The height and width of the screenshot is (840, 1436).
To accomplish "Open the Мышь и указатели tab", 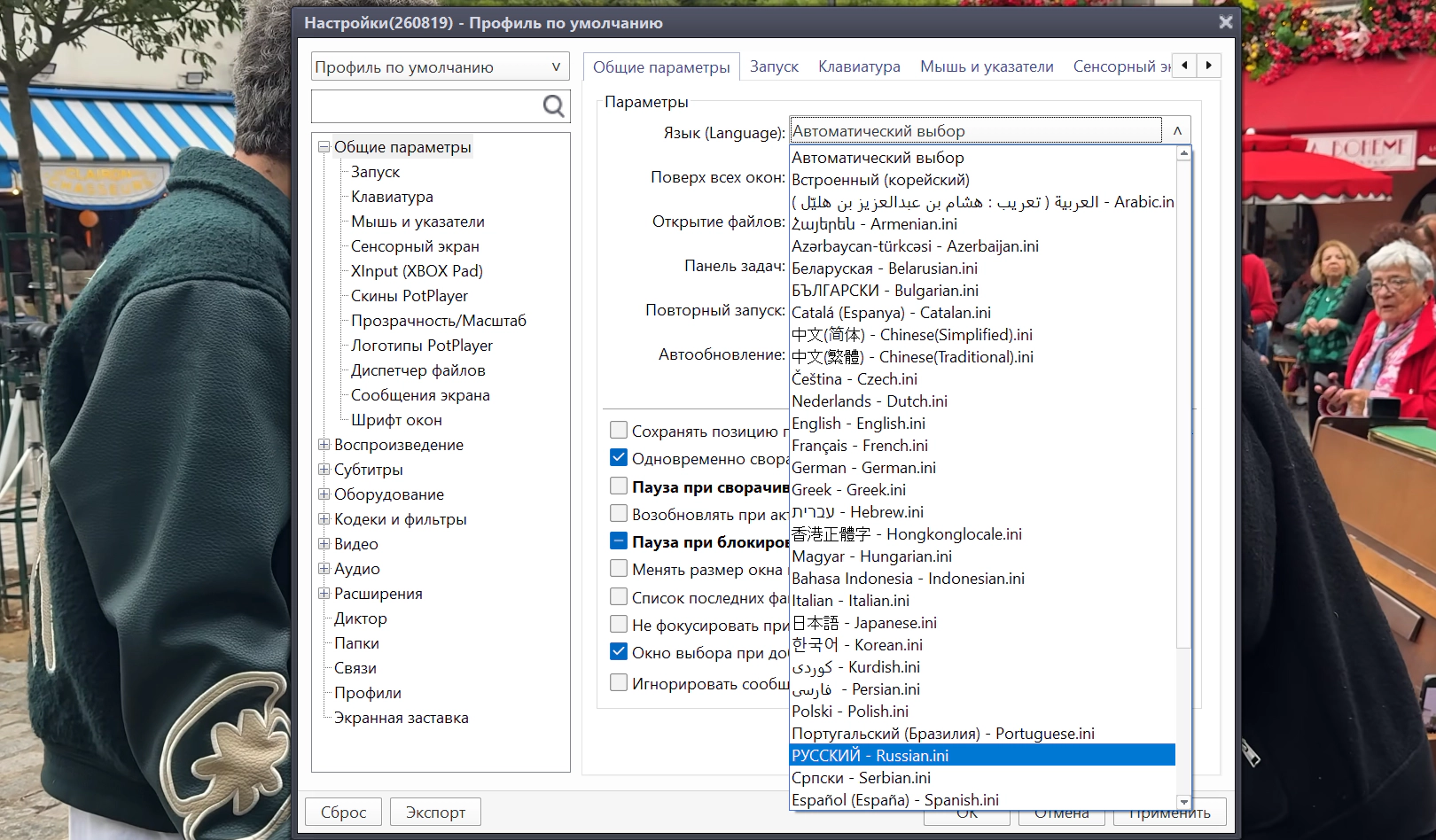I will click(987, 66).
